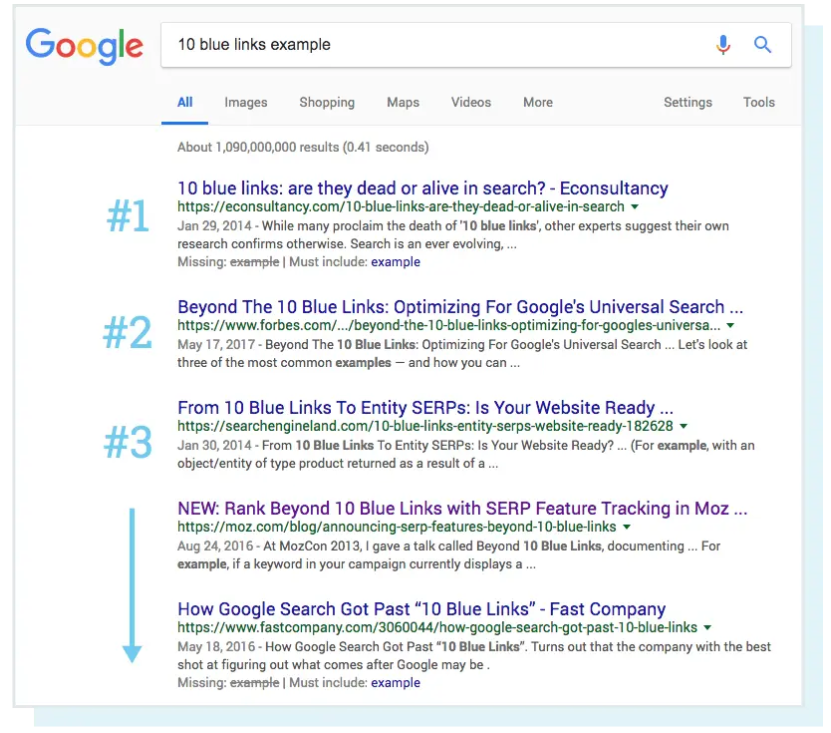Image resolution: width=831 pixels, height=733 pixels.
Task: Click the moz.com/blog green URL text
Action: point(396,527)
